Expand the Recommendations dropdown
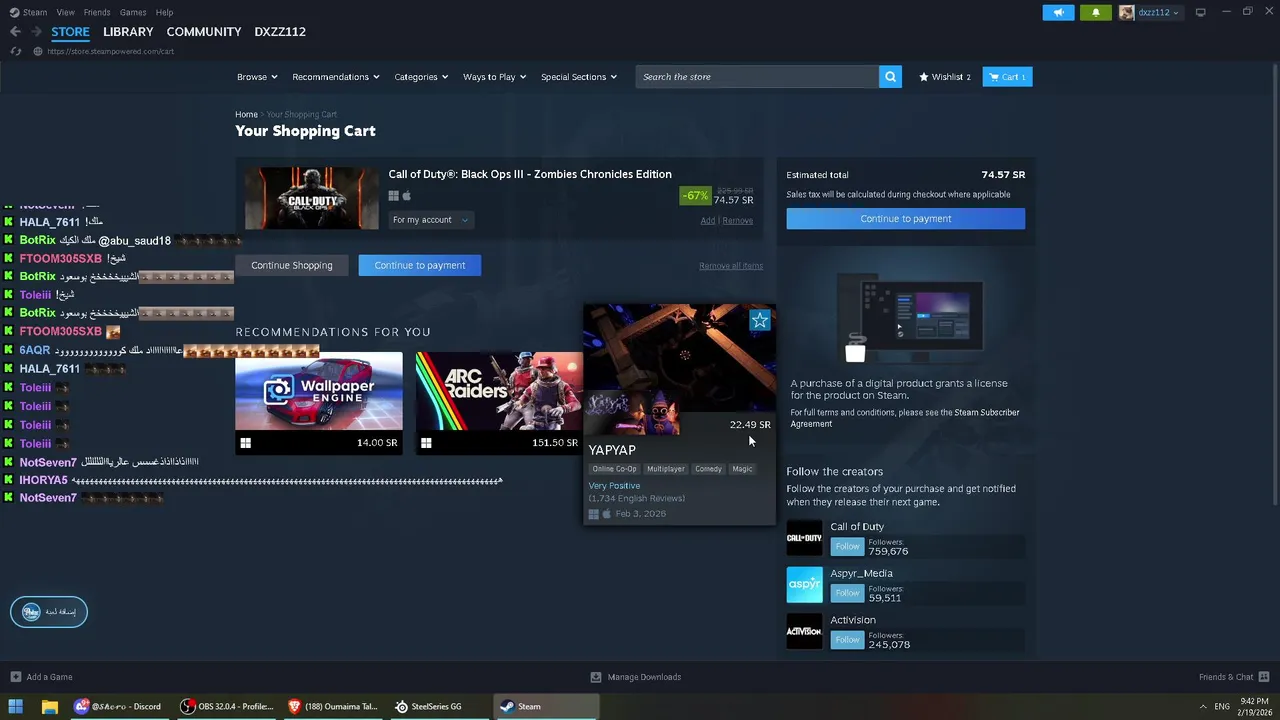Screen dimensions: 1280x720 click(336, 77)
